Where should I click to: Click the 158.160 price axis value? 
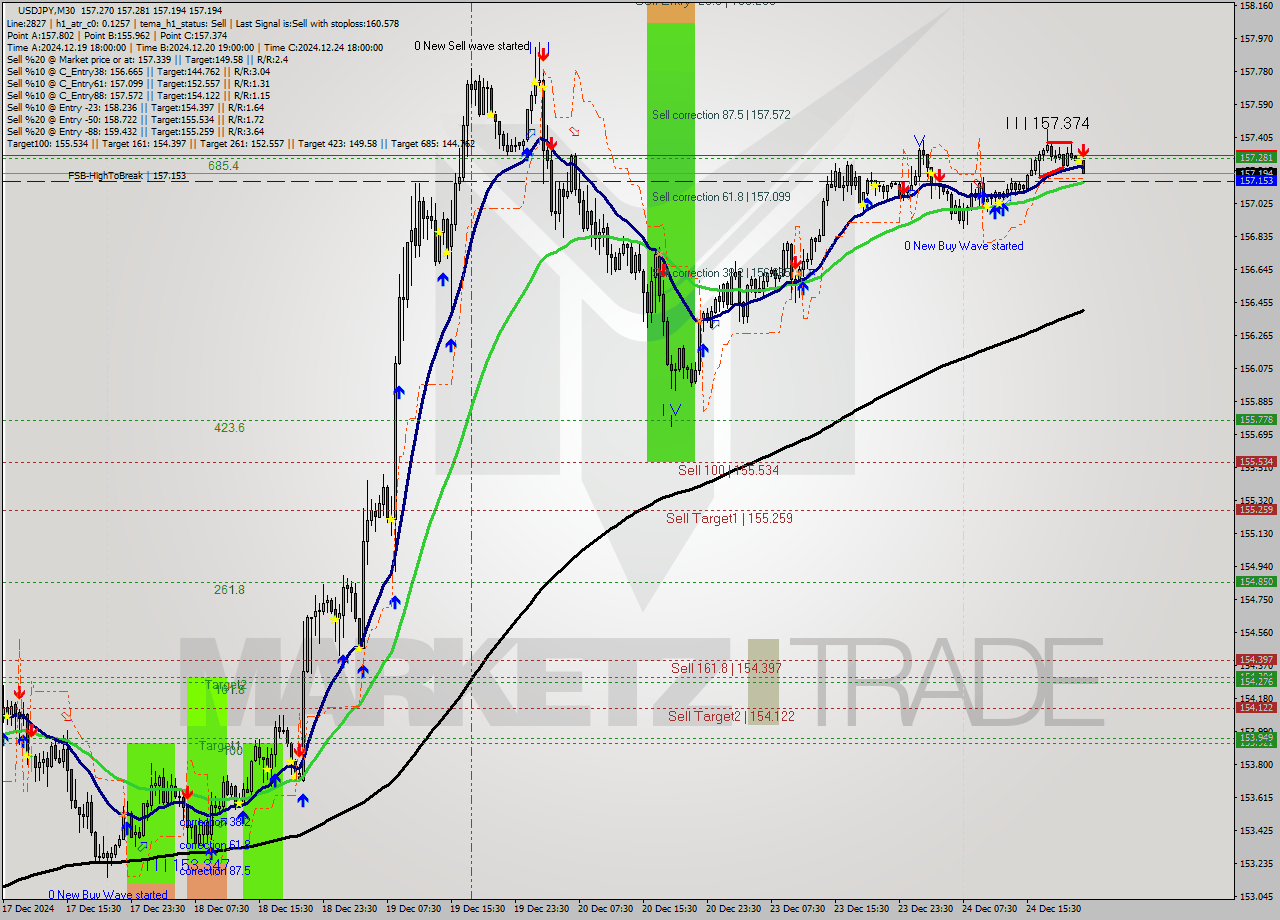pyautogui.click(x=1256, y=6)
